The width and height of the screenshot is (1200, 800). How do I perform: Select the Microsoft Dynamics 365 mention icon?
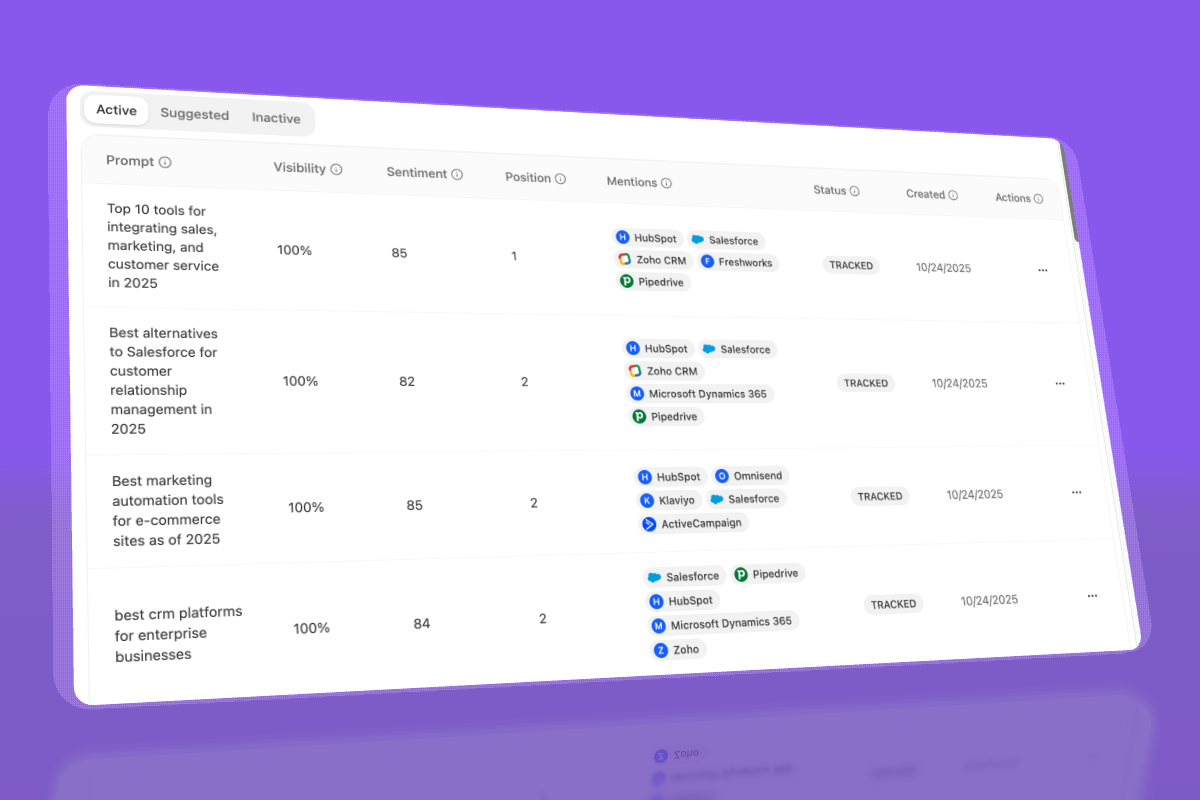coord(637,394)
